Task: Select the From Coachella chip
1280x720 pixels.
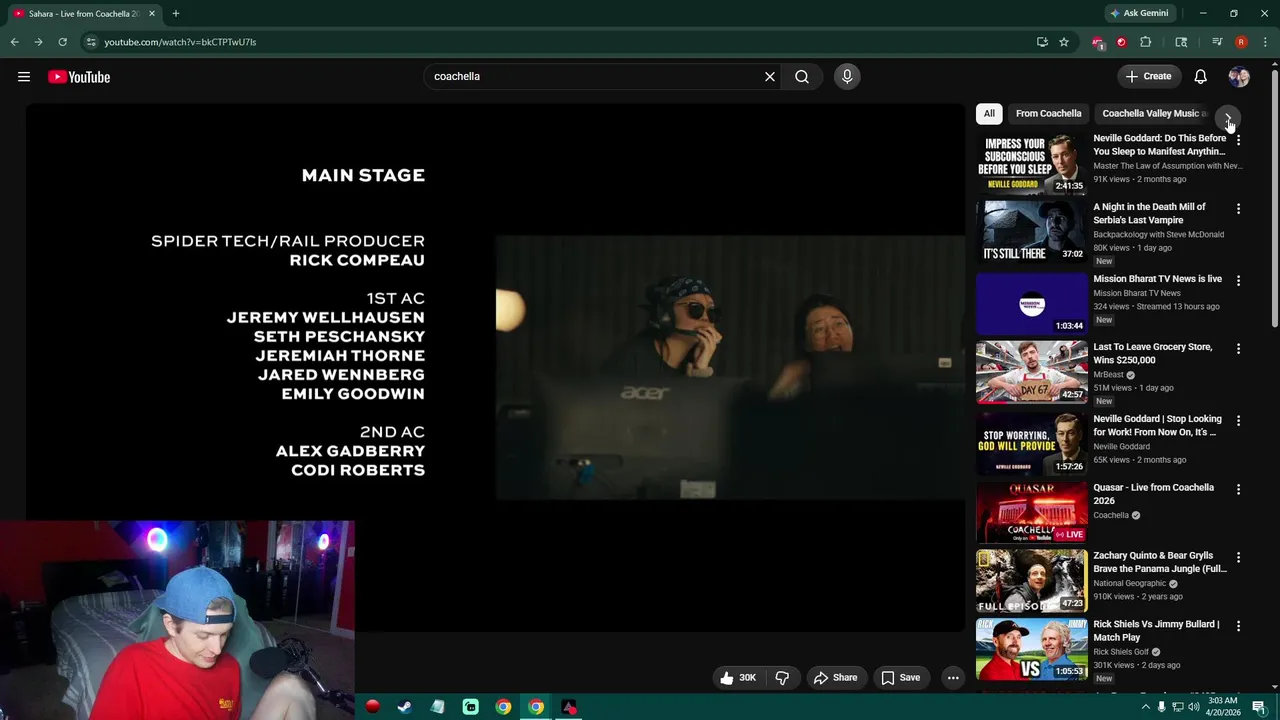Action: 1048,114
